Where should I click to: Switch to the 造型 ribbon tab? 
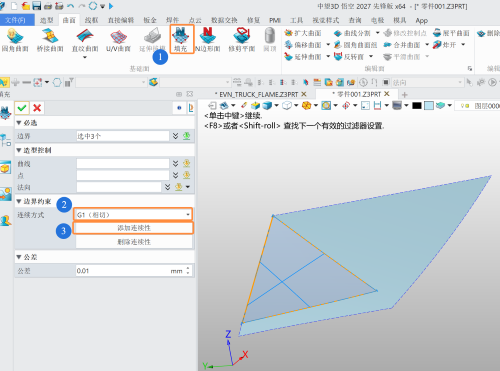tap(46, 20)
